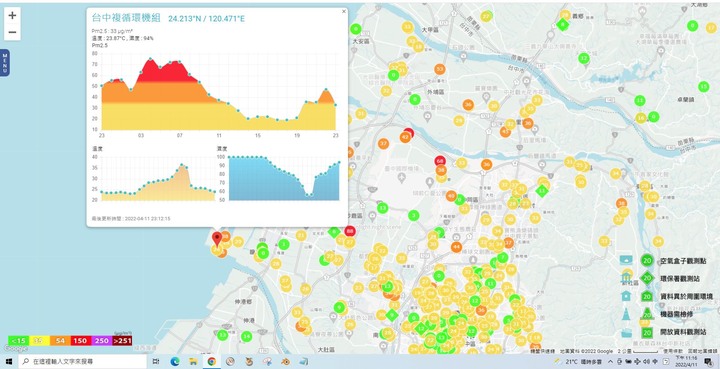Click the yellow 35 legend swatch
Viewport: 720px width, 369px height.
[x=39, y=341]
